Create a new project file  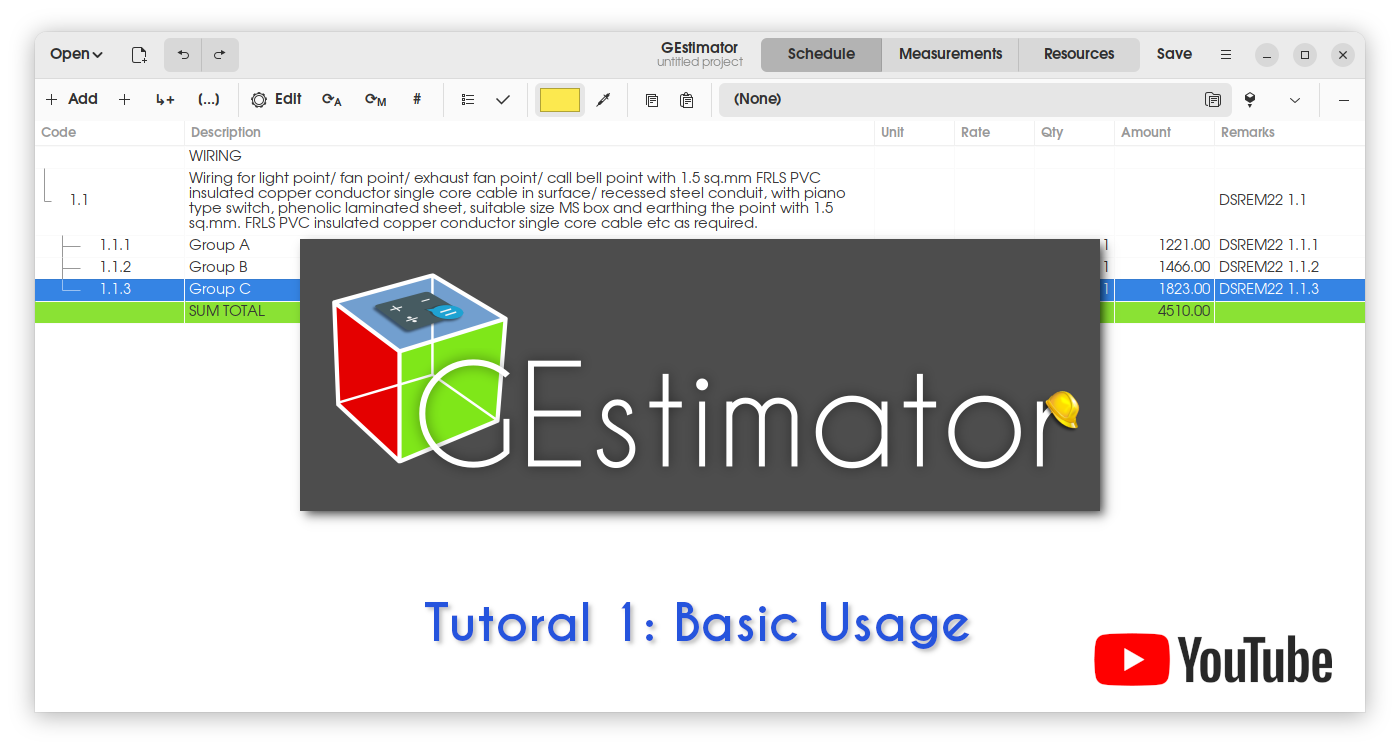click(x=139, y=54)
